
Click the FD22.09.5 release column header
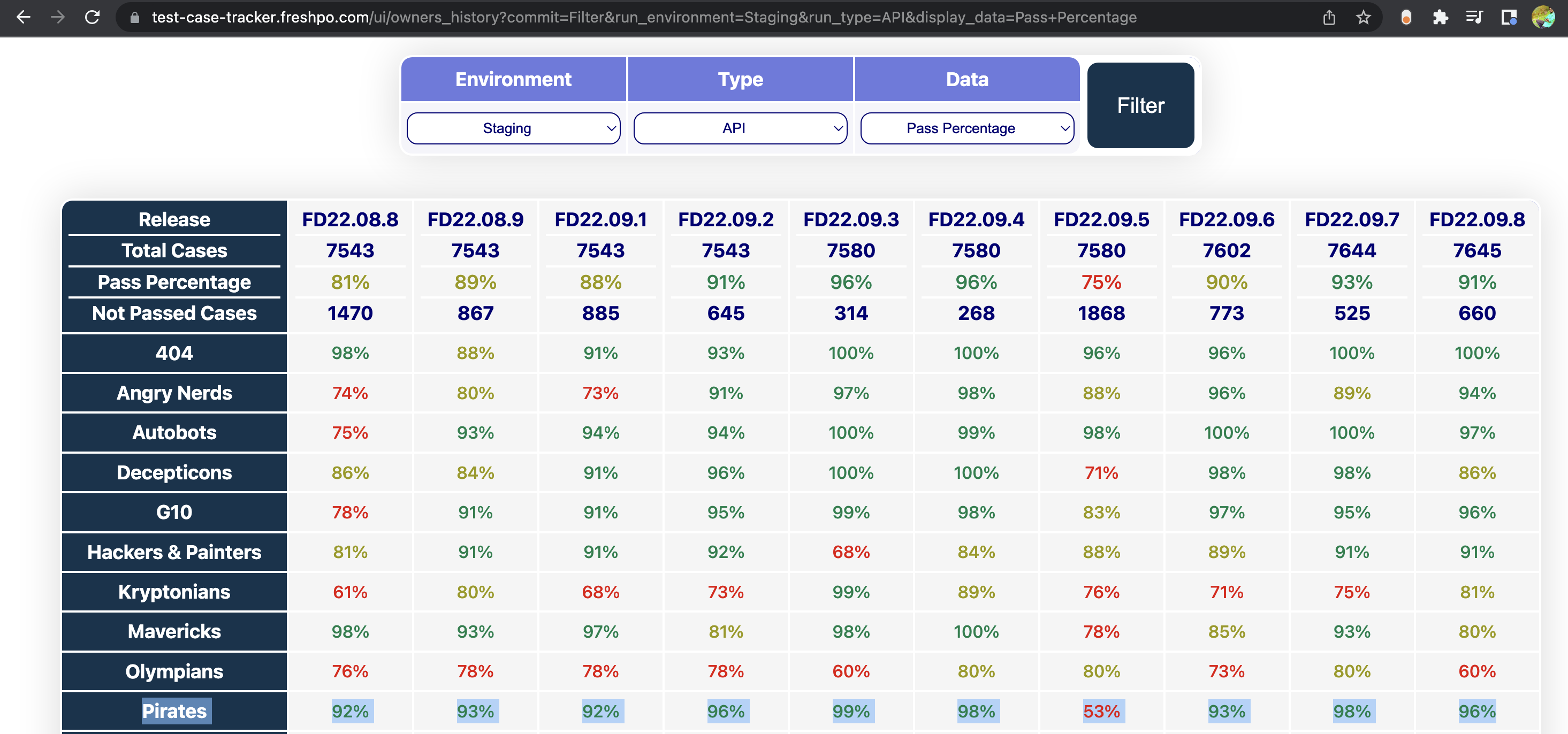(1101, 220)
